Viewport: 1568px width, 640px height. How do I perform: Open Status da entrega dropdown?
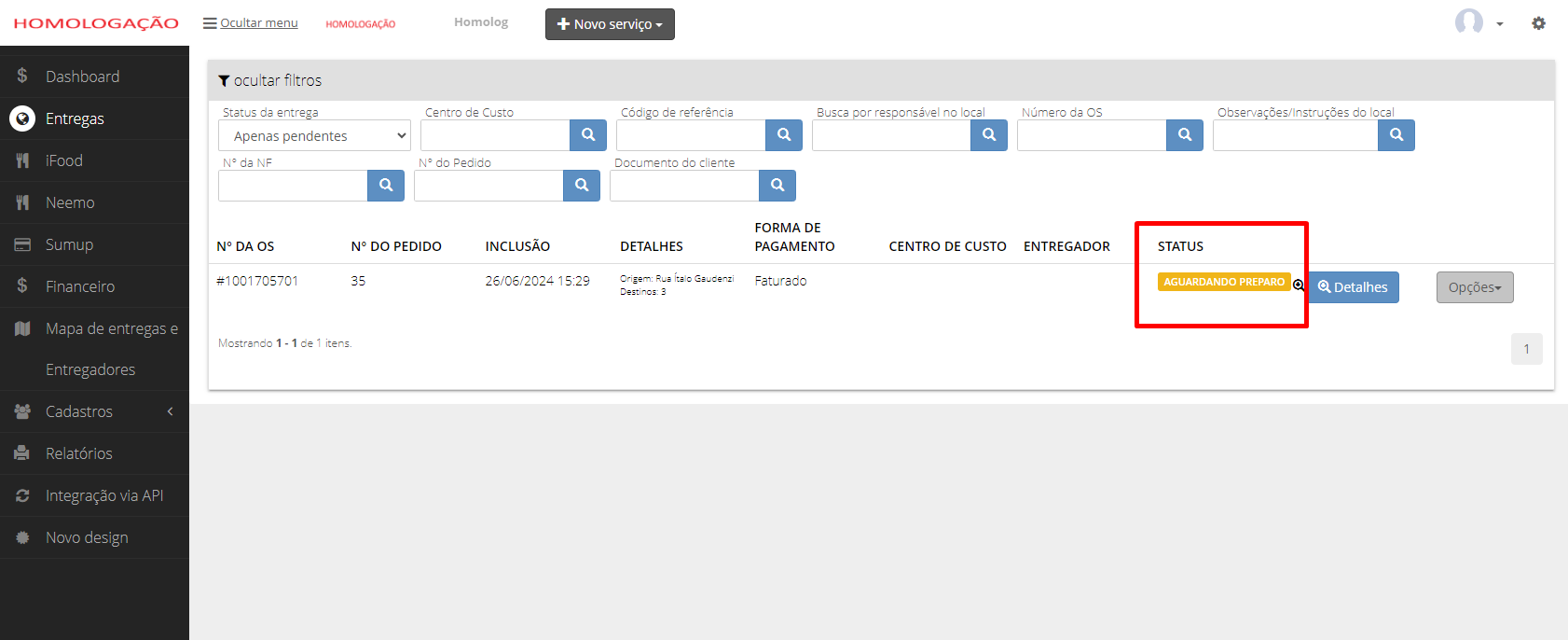[x=314, y=135]
